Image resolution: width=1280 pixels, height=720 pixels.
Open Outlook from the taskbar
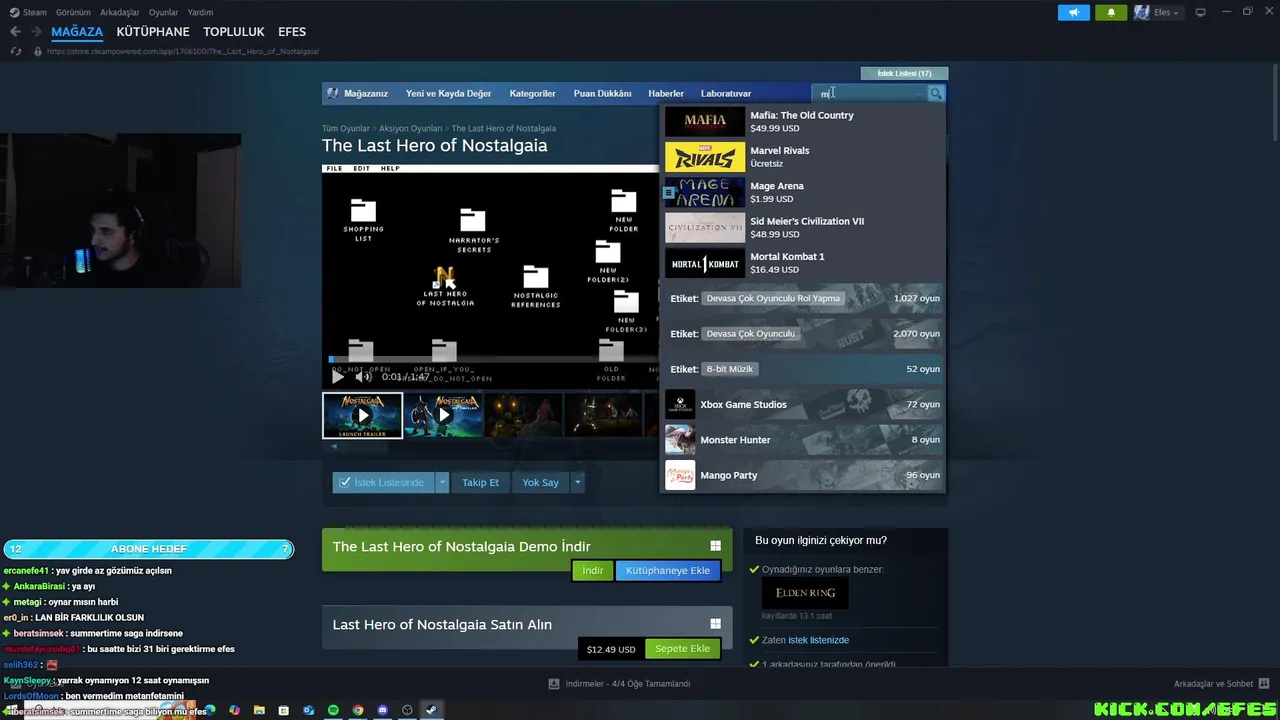(x=308, y=710)
